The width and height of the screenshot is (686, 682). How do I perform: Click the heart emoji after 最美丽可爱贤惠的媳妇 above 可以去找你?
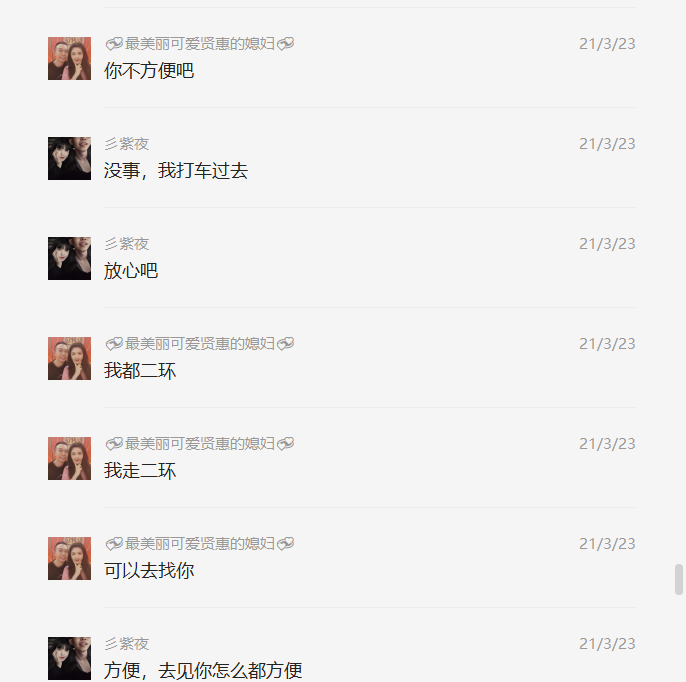point(286,544)
